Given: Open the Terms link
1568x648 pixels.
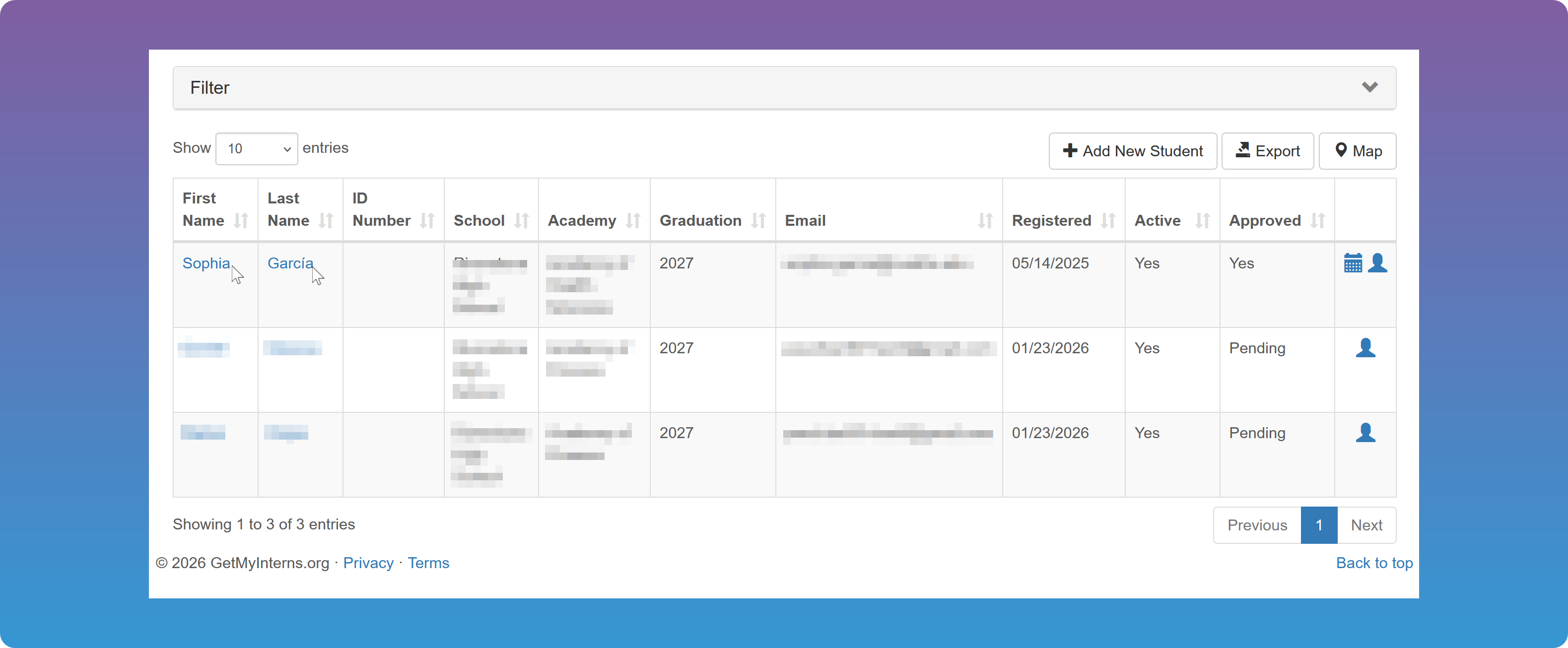Looking at the screenshot, I should tap(428, 563).
